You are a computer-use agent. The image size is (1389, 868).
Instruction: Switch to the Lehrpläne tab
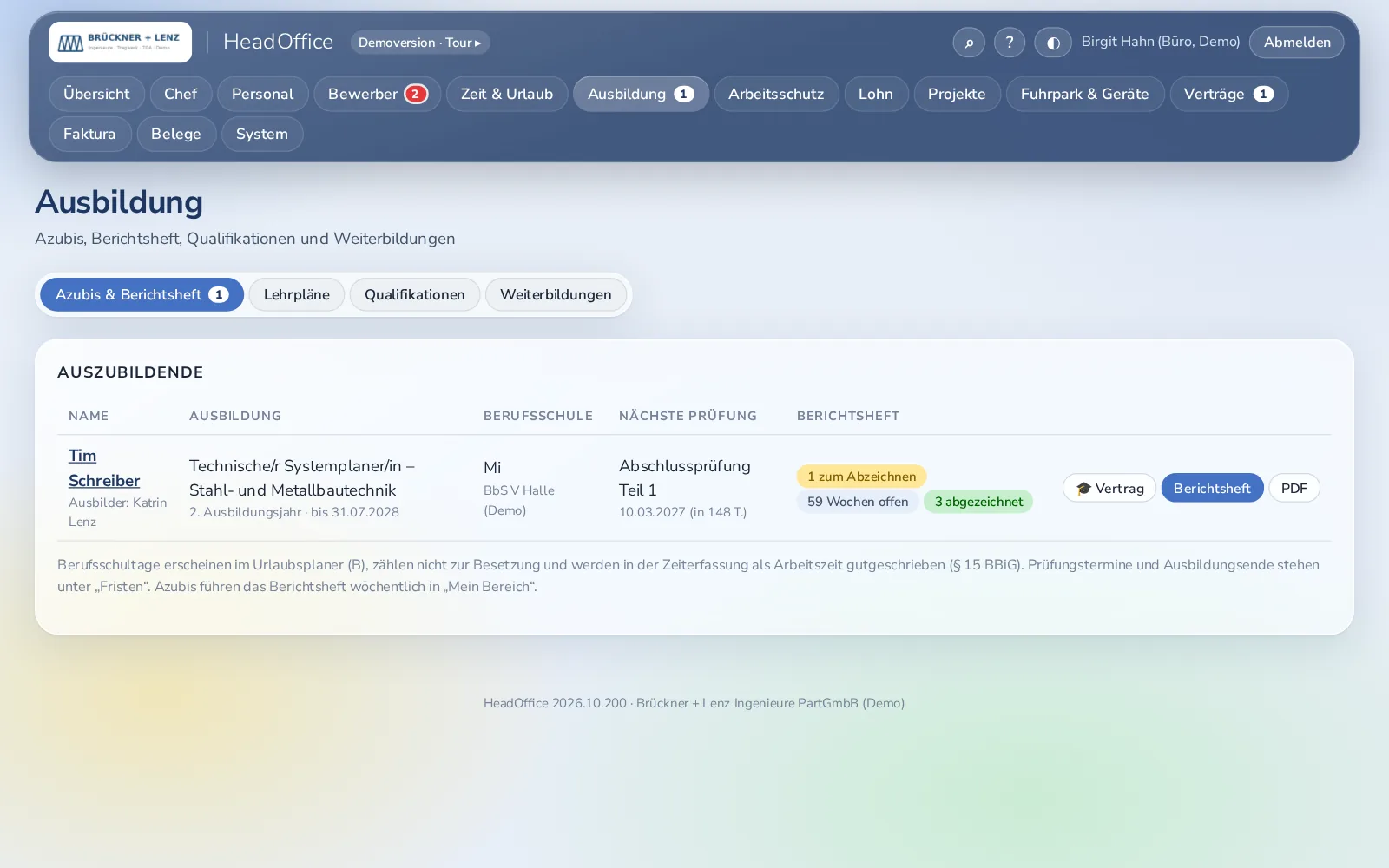click(297, 294)
